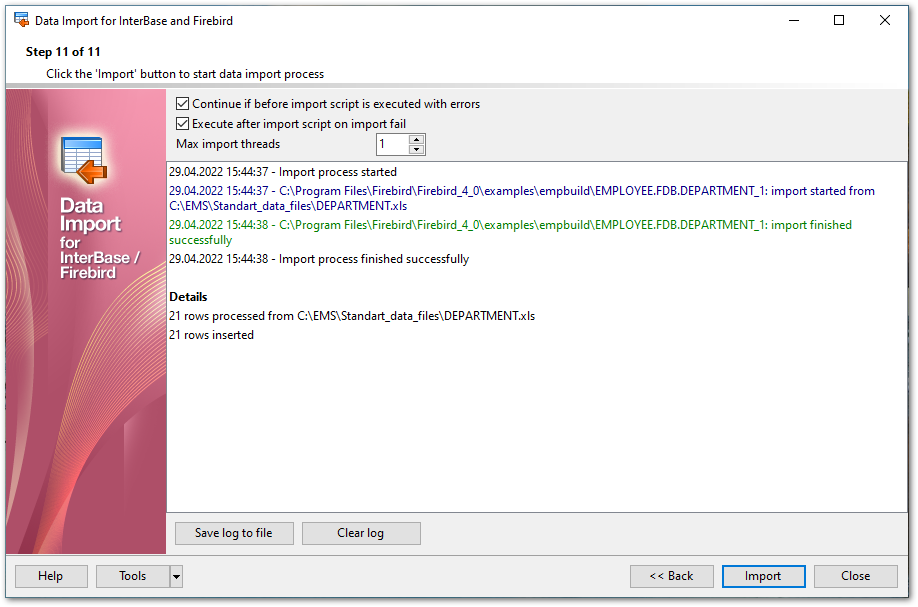This screenshot has height=607, width=918.
Task: Click the 'Details' heading in log
Action: point(189,297)
